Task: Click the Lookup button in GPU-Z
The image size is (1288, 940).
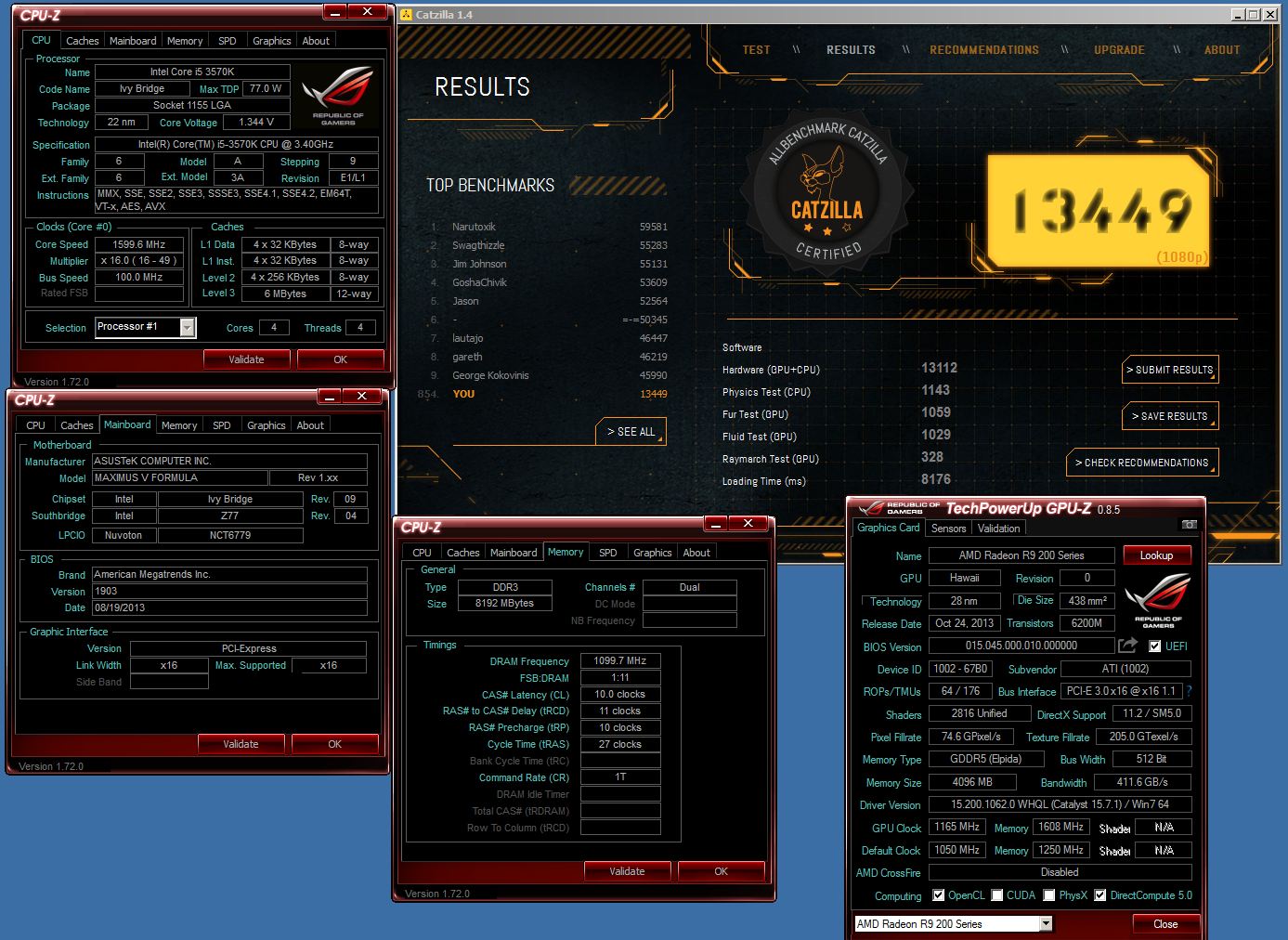Action: coord(1156,555)
